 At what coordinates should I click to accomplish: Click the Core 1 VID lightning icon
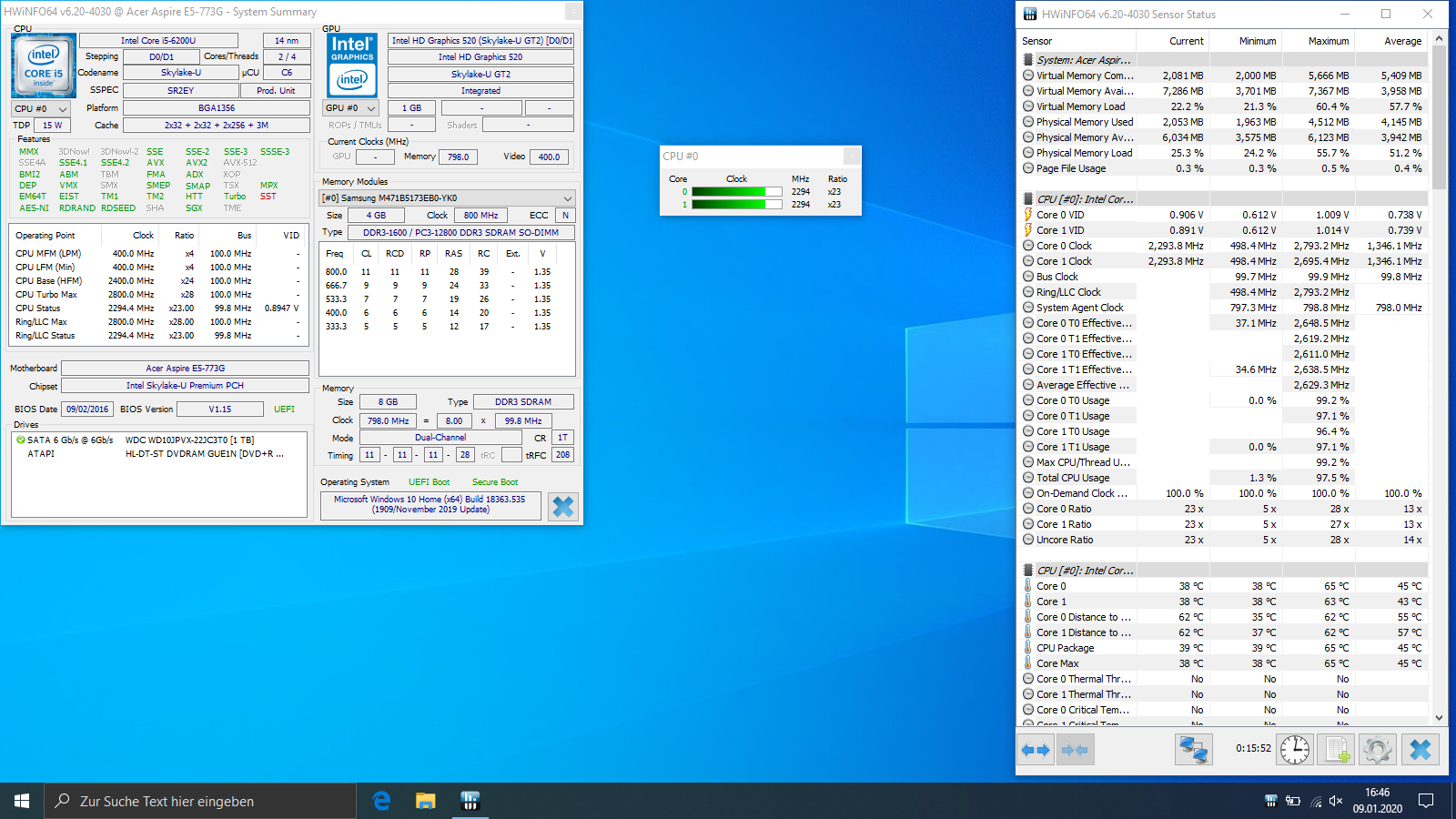[x=1028, y=230]
